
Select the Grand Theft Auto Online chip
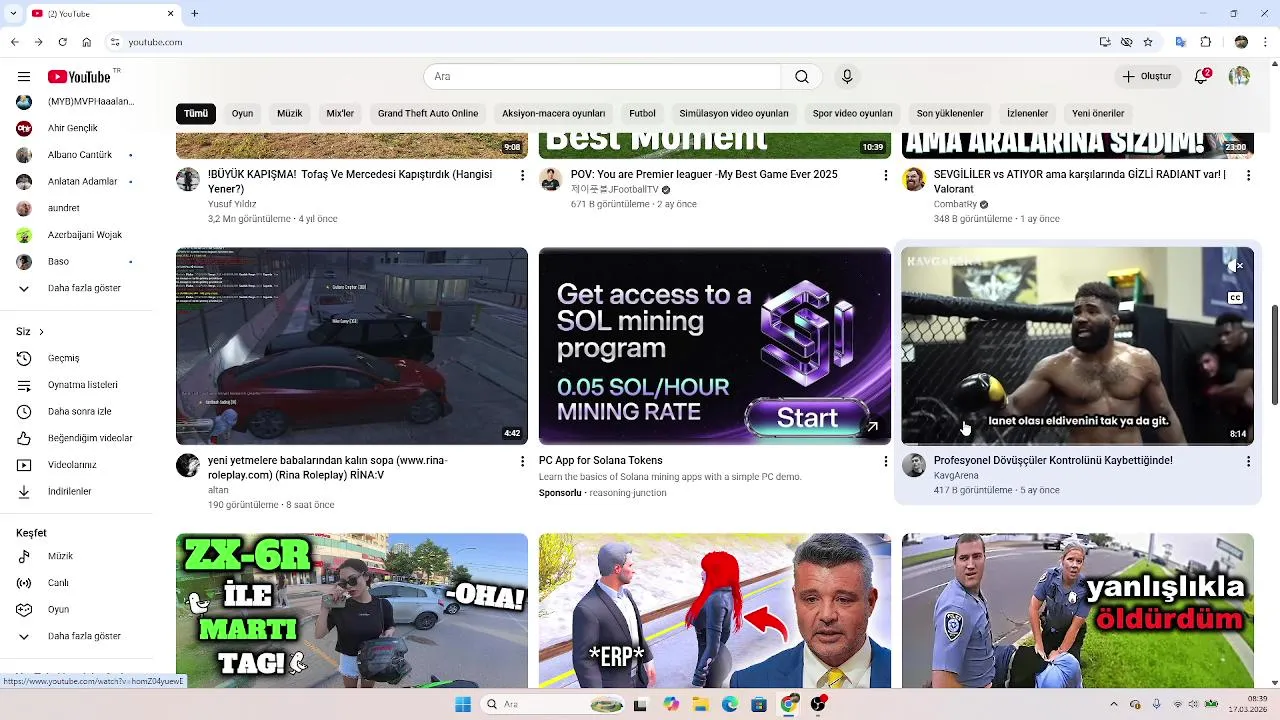pyautogui.click(x=428, y=113)
